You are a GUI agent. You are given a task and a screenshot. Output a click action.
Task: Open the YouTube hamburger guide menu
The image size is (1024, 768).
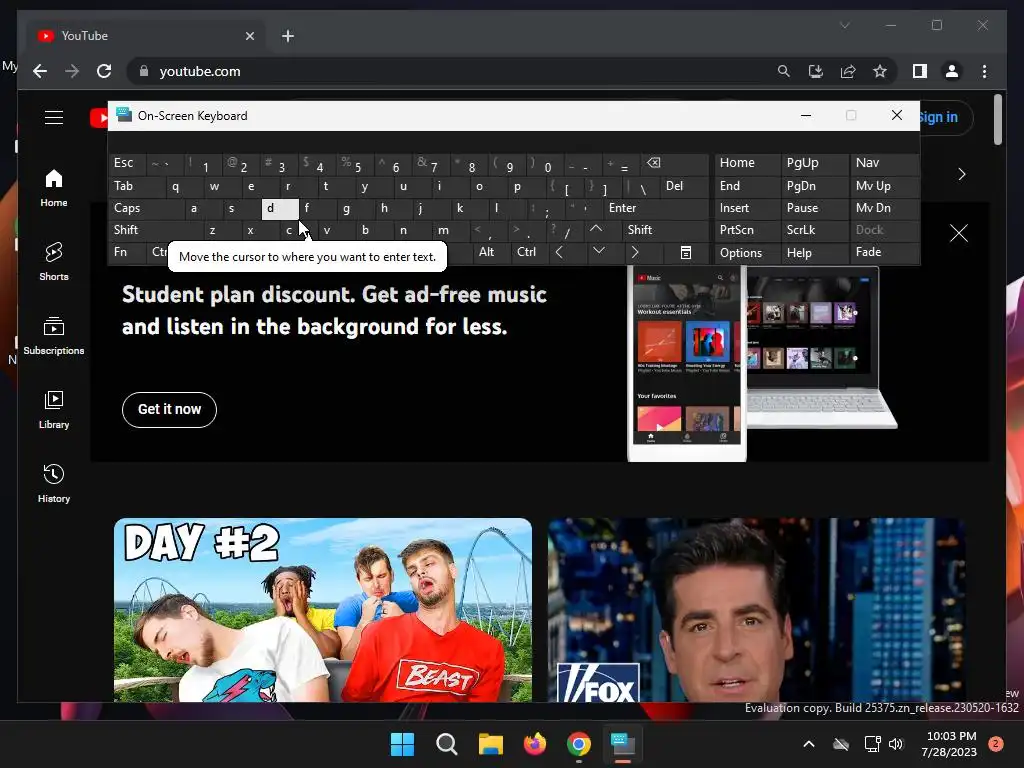pyautogui.click(x=54, y=118)
